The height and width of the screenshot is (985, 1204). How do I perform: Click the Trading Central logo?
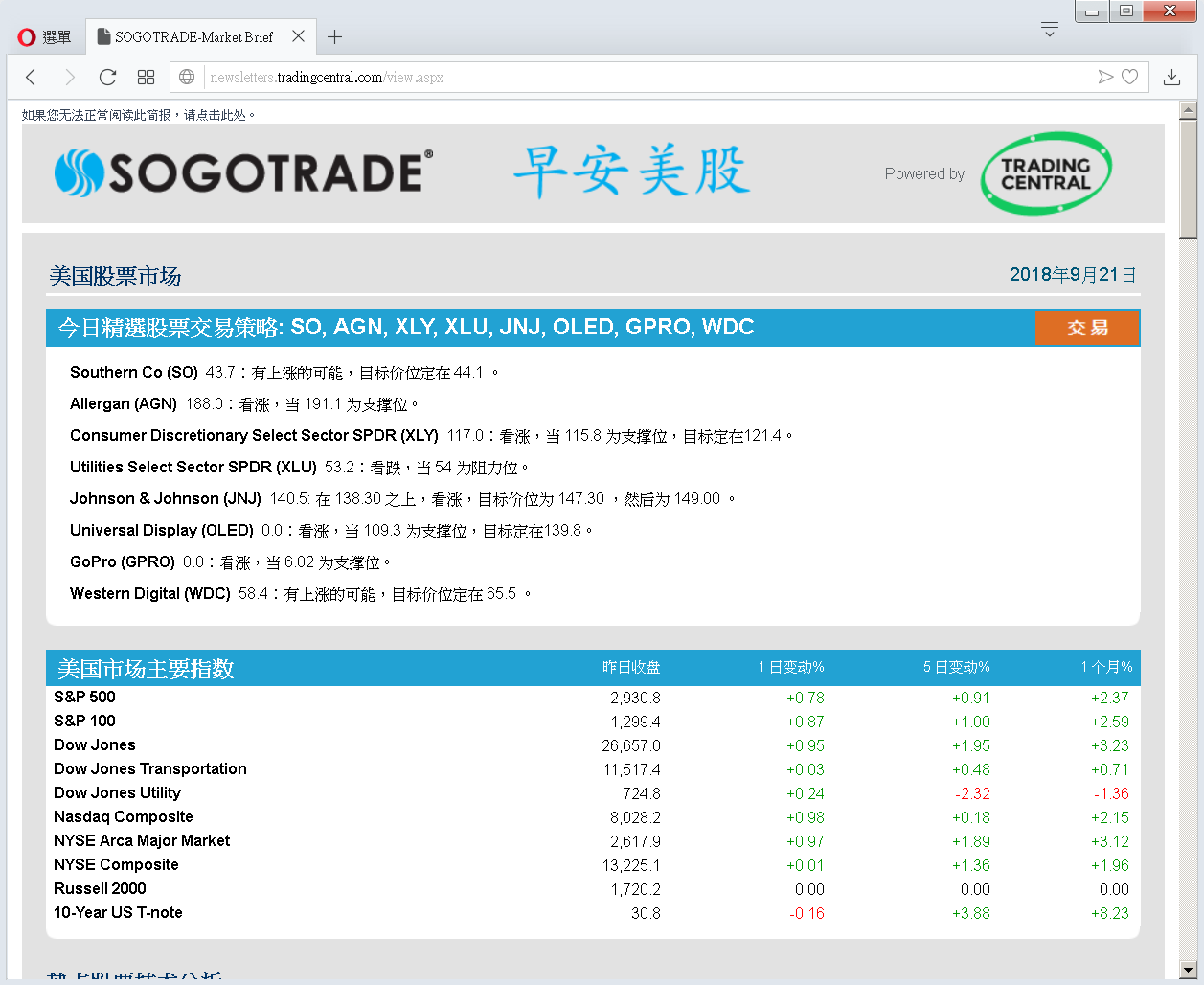[1046, 173]
